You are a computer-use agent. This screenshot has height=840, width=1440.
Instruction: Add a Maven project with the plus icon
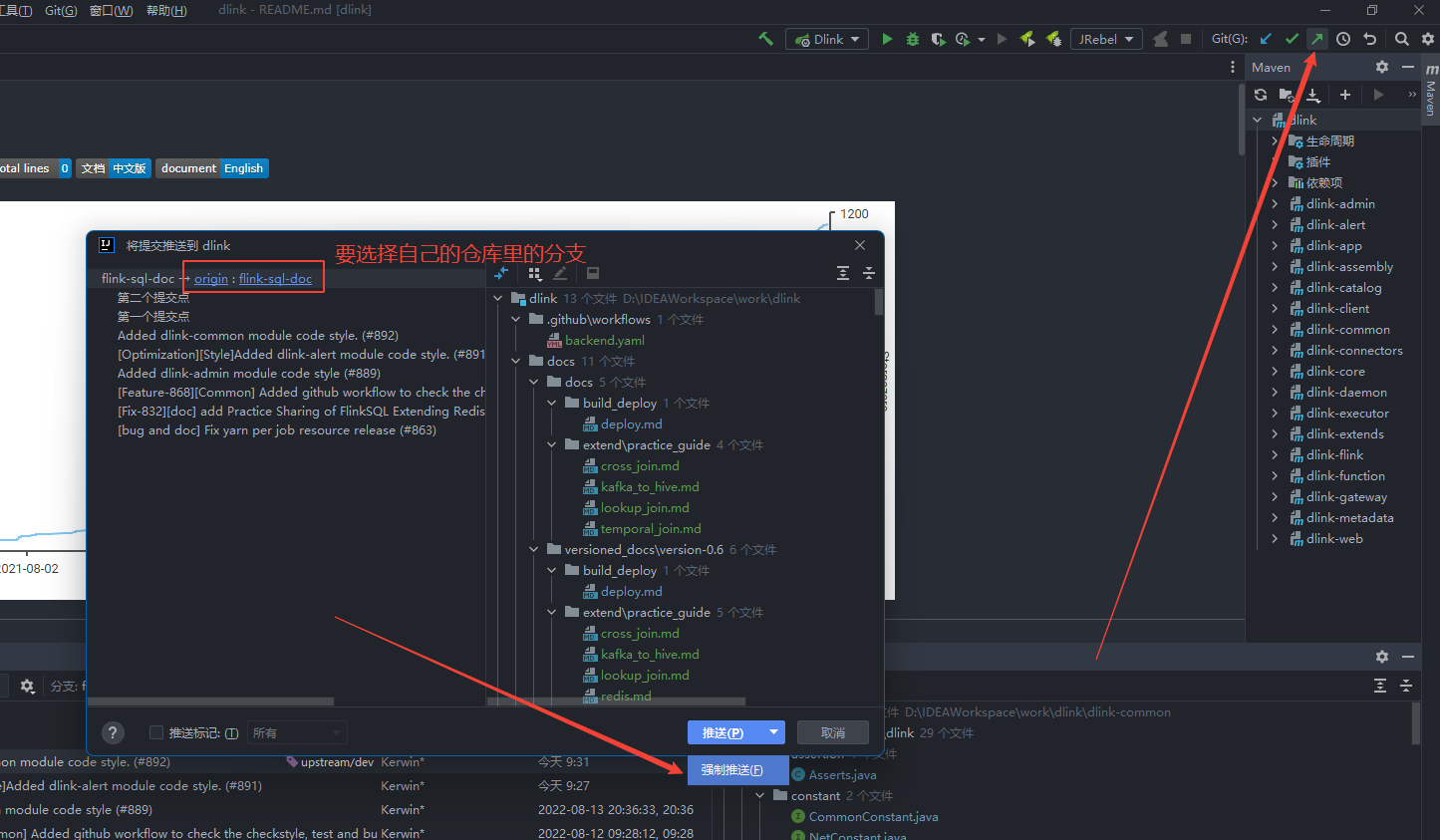(1345, 95)
